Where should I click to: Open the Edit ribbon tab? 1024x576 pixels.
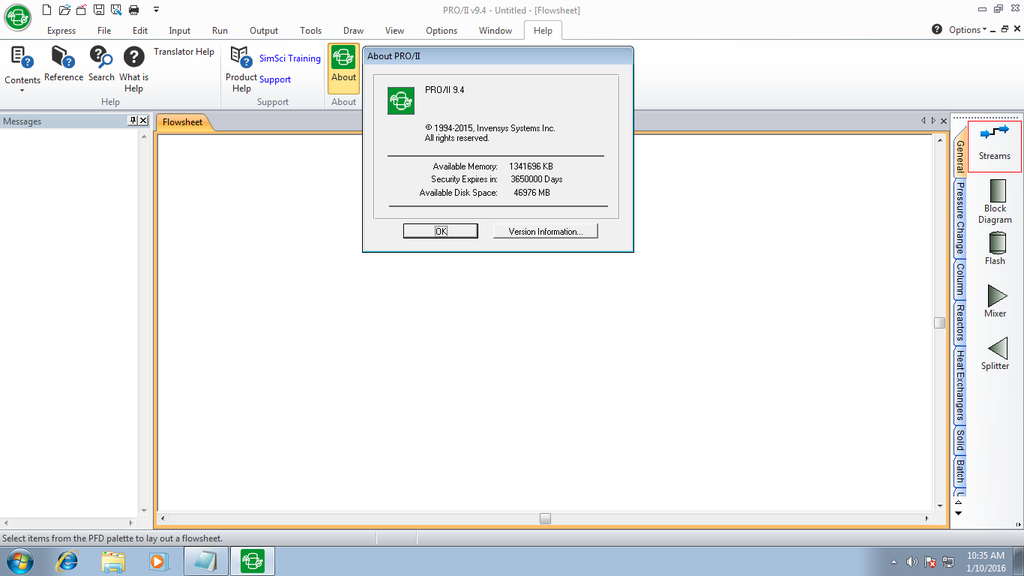(140, 31)
